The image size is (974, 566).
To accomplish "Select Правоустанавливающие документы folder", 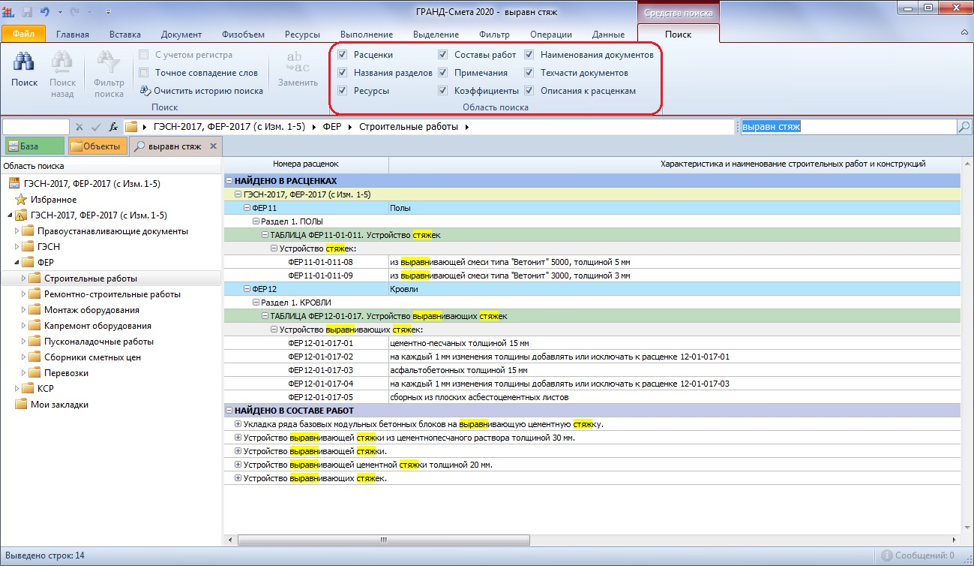I will 112,231.
